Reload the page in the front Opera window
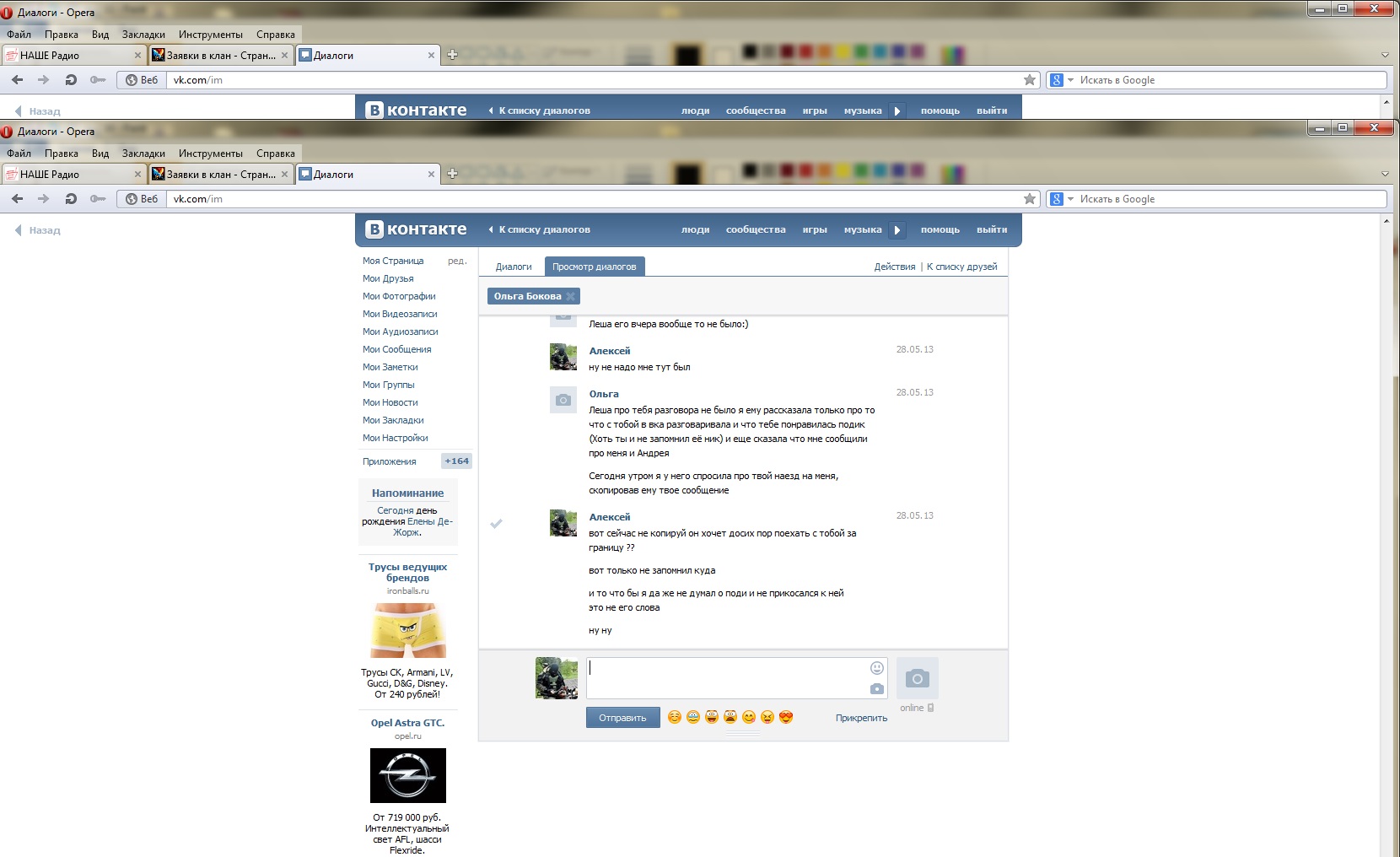Viewport: 1400px width, 857px height. [x=71, y=199]
